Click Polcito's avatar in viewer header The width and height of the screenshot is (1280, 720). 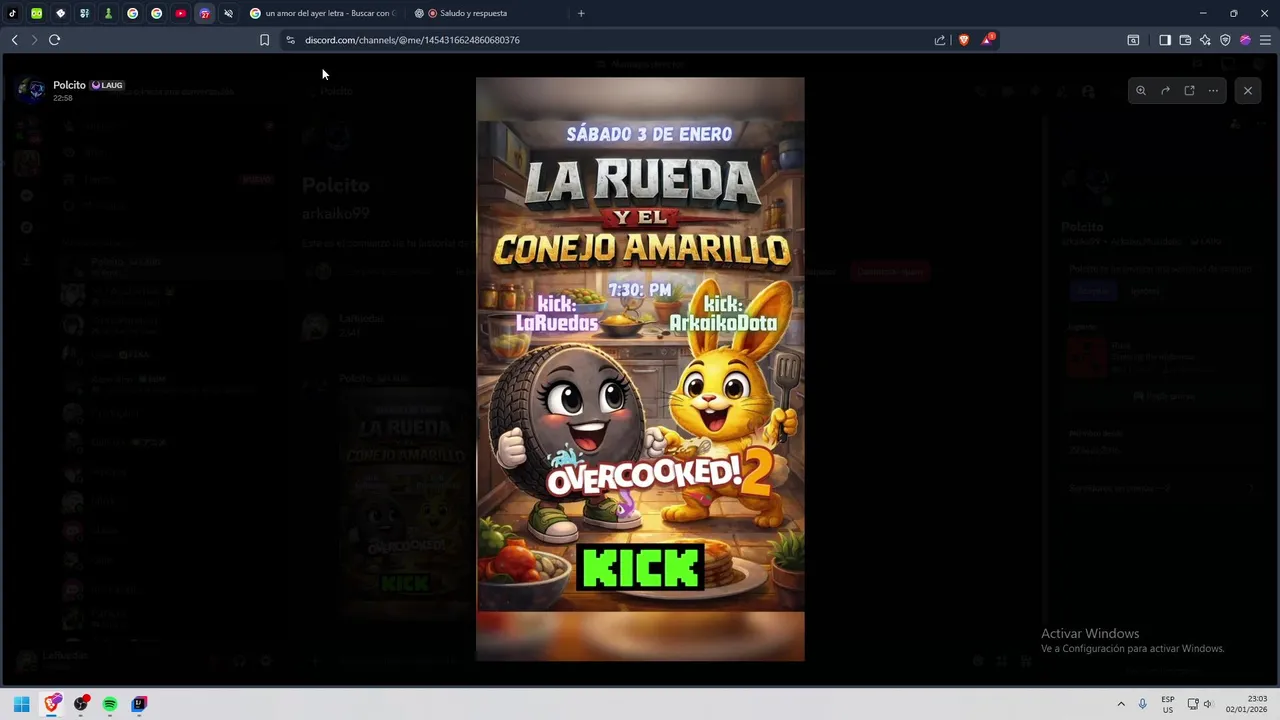tap(32, 90)
